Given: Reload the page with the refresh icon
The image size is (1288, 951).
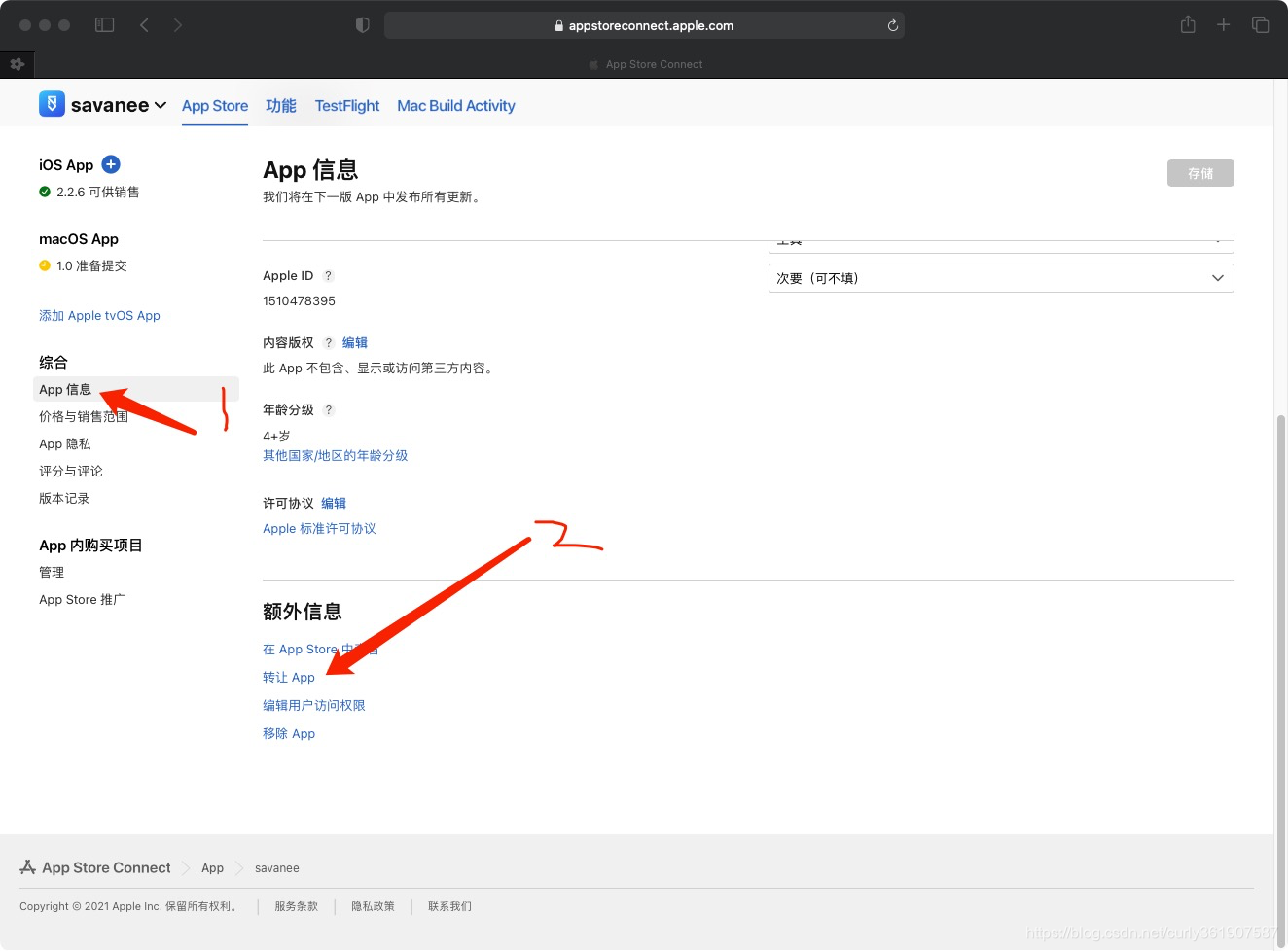Looking at the screenshot, I should [892, 25].
